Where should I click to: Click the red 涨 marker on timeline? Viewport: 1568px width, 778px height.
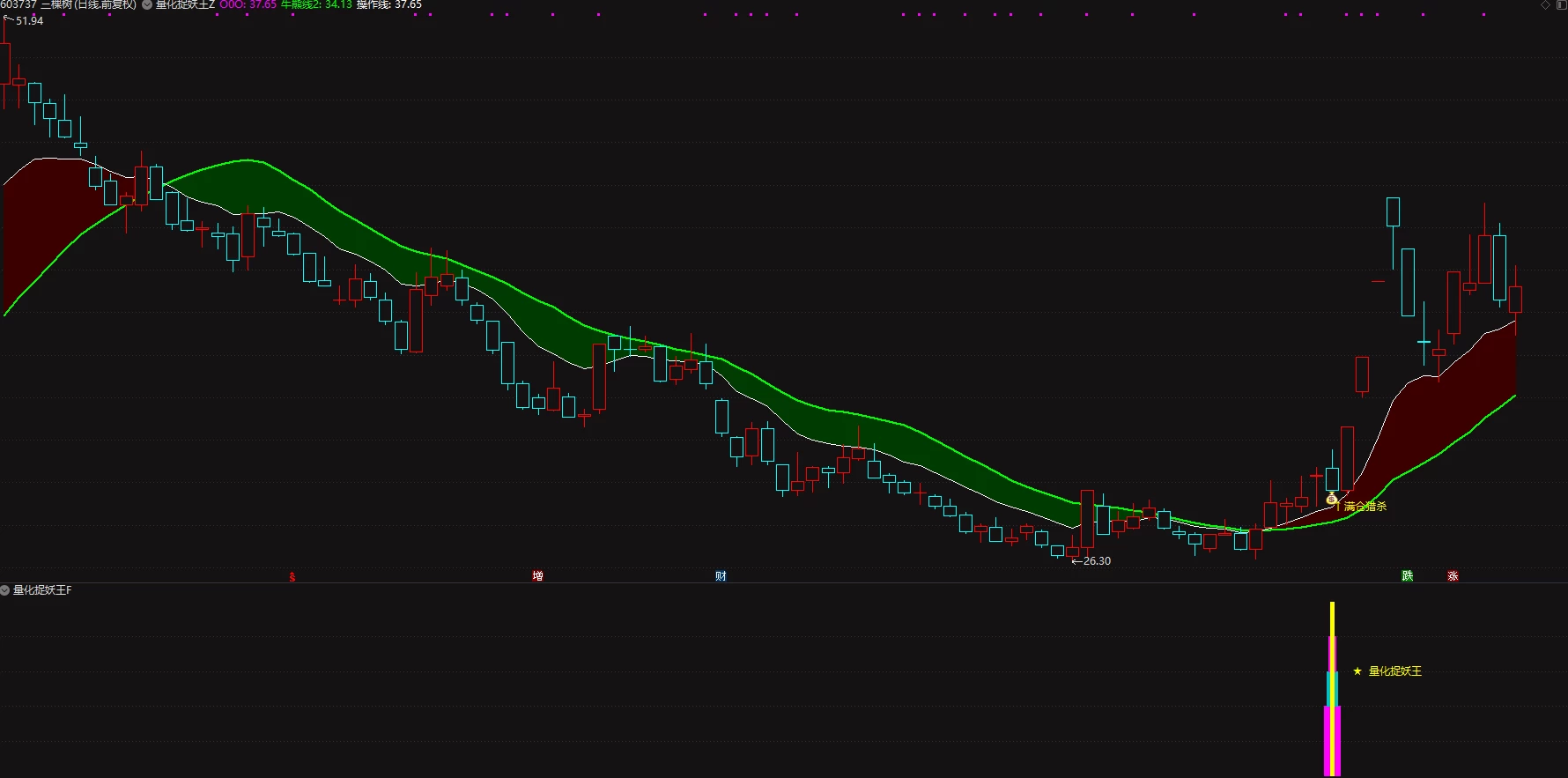click(1453, 576)
